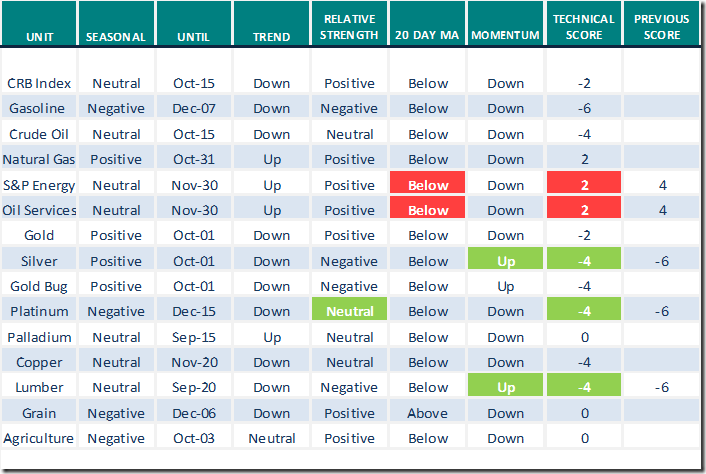Click the Sep-15 date for Palladium

coord(193,337)
